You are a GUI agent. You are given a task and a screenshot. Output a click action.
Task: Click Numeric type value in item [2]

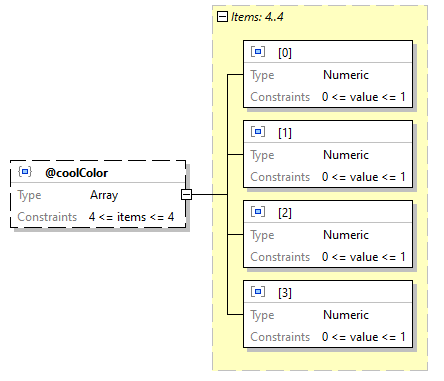(x=346, y=235)
